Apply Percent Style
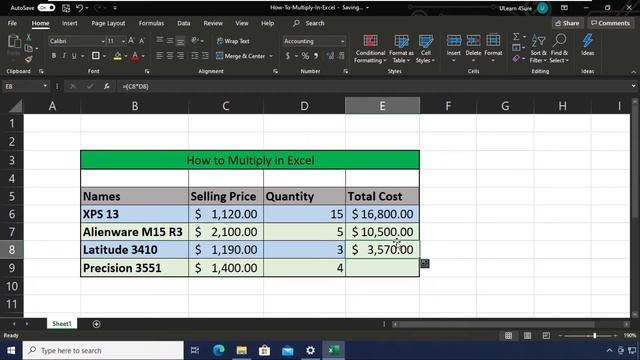The image size is (640, 360). pos(305,56)
